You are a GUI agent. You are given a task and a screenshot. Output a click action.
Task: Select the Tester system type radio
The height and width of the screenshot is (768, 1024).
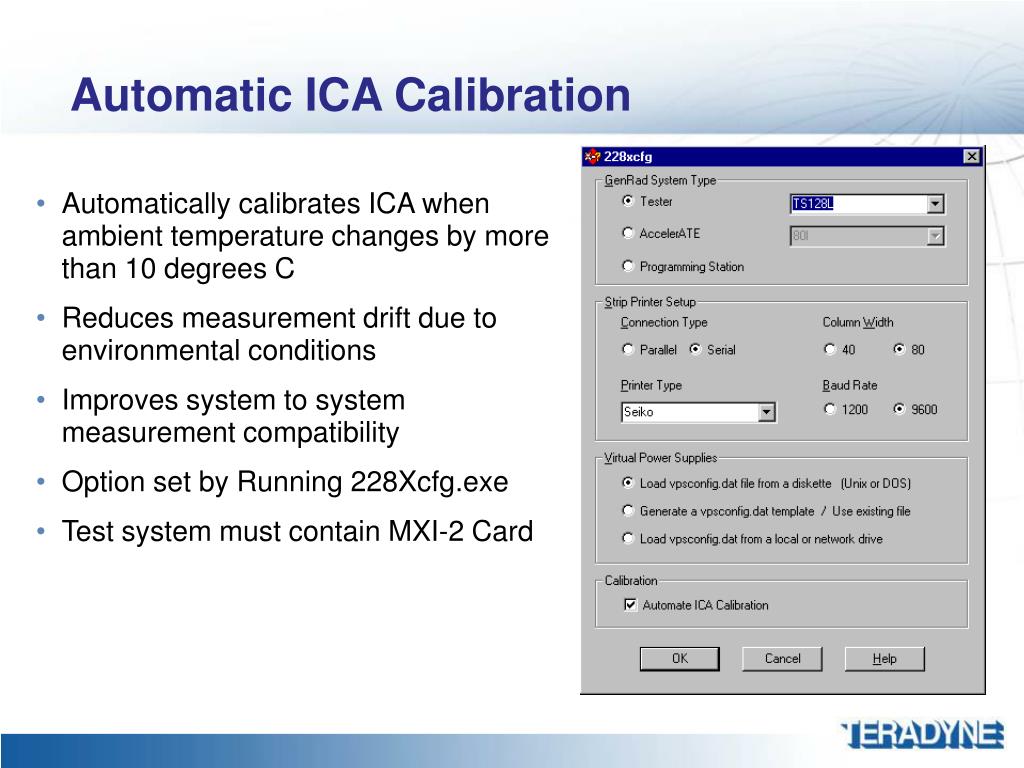point(628,201)
